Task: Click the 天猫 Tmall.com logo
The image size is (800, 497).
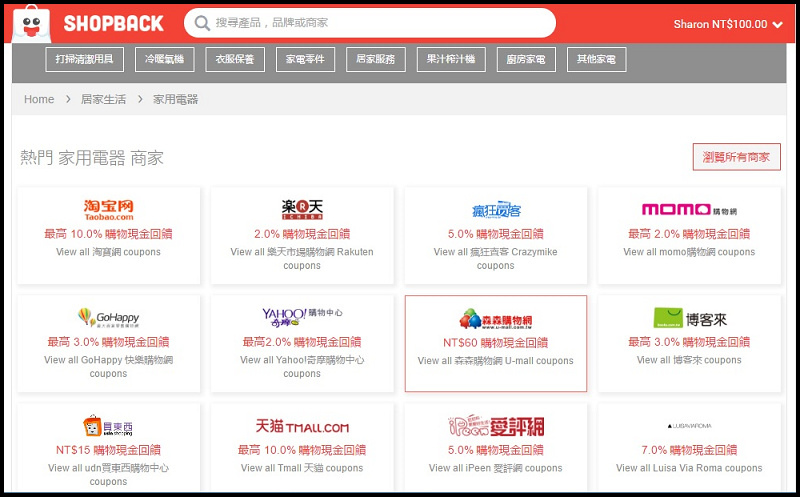Action: (302, 426)
